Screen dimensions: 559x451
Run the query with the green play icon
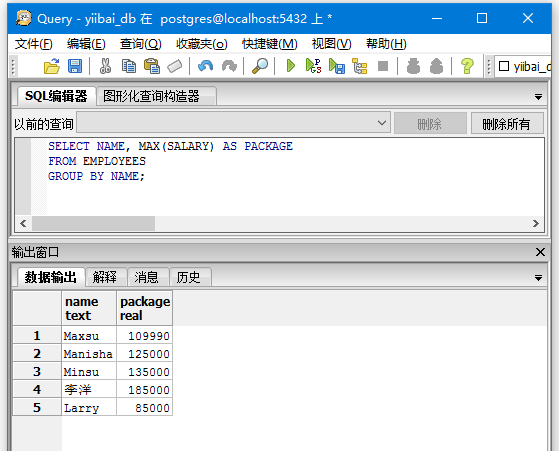pyautogui.click(x=291, y=66)
